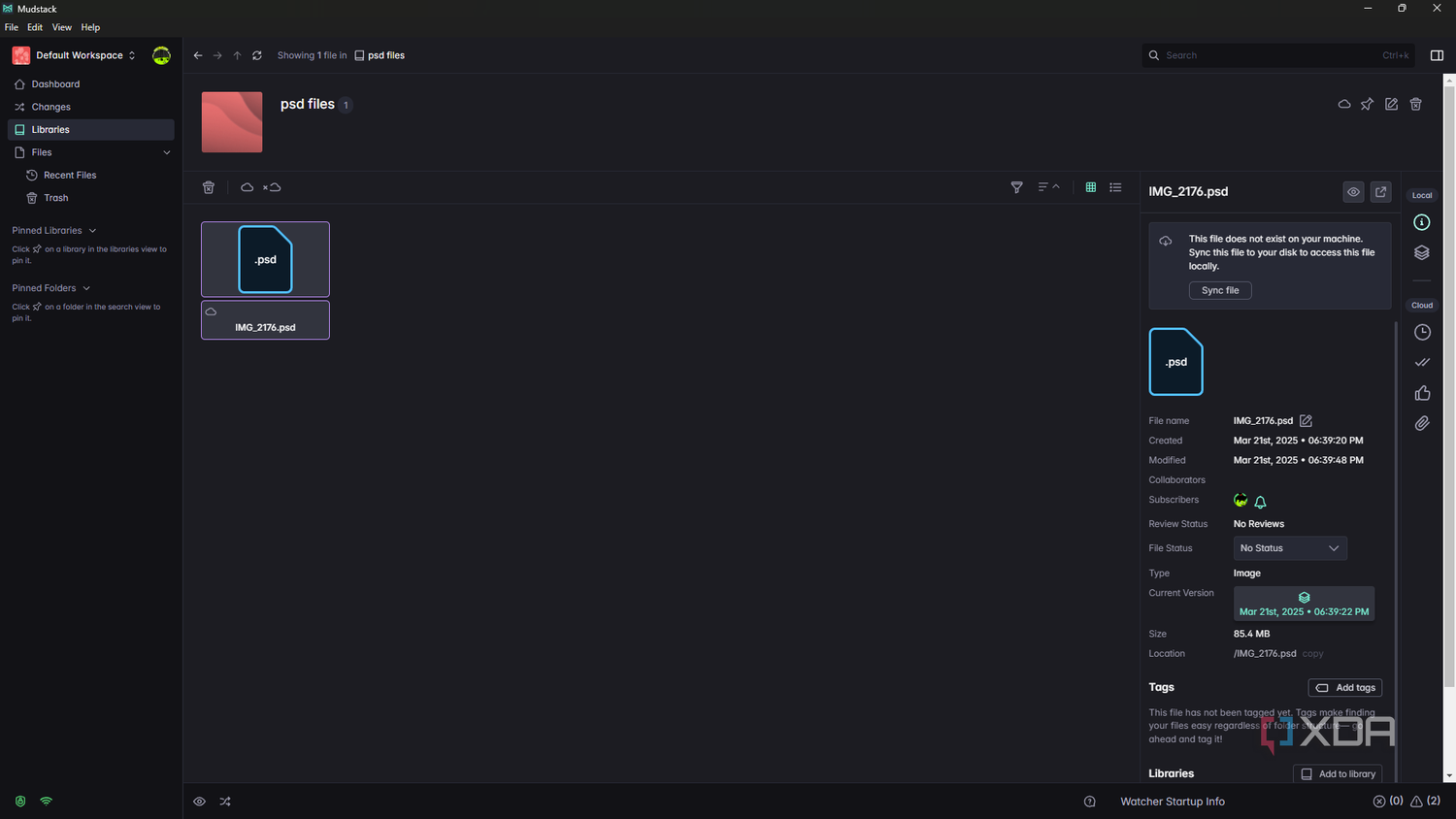The width and height of the screenshot is (1456, 819).
Task: Delete the psd files library
Action: click(1416, 104)
